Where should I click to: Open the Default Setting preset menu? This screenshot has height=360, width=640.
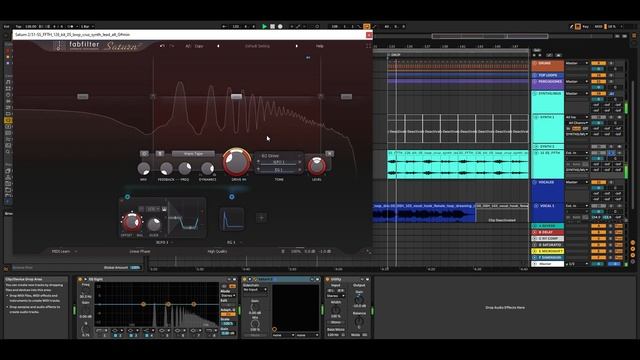tap(257, 46)
